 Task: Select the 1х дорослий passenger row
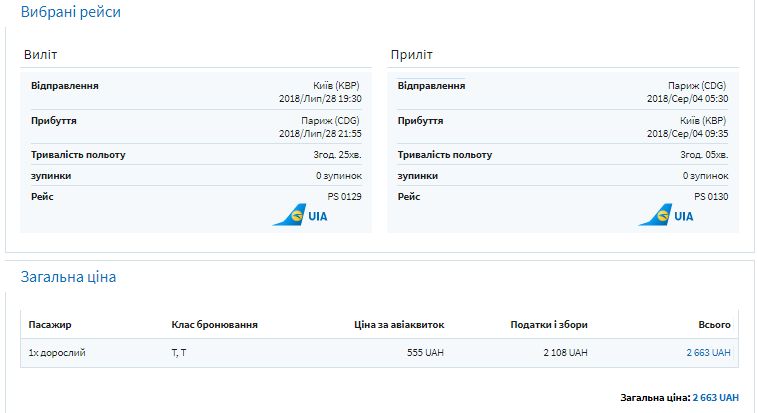(57, 353)
